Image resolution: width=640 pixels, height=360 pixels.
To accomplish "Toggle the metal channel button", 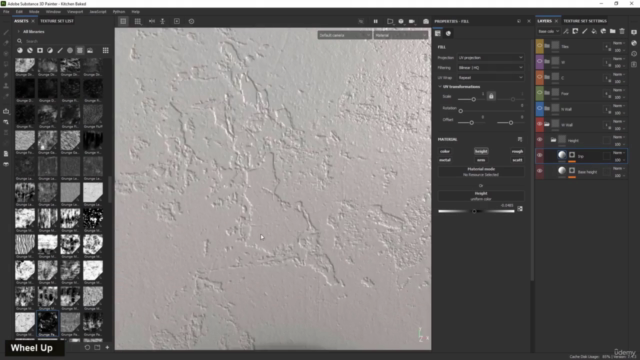I will pos(445,160).
